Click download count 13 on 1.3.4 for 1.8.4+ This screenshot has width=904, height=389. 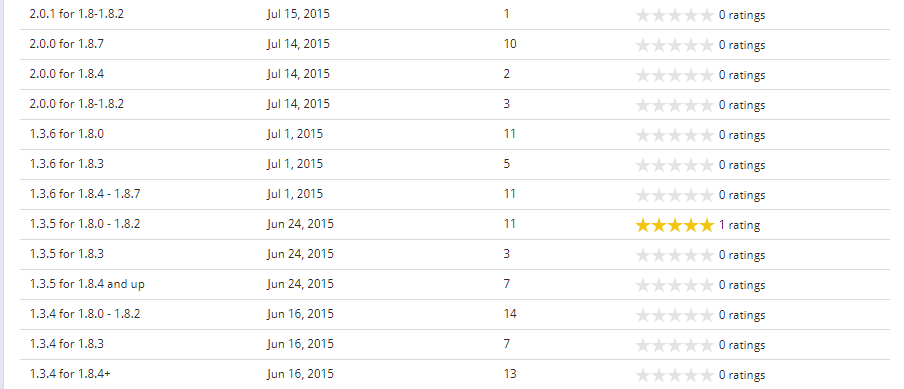pos(510,373)
